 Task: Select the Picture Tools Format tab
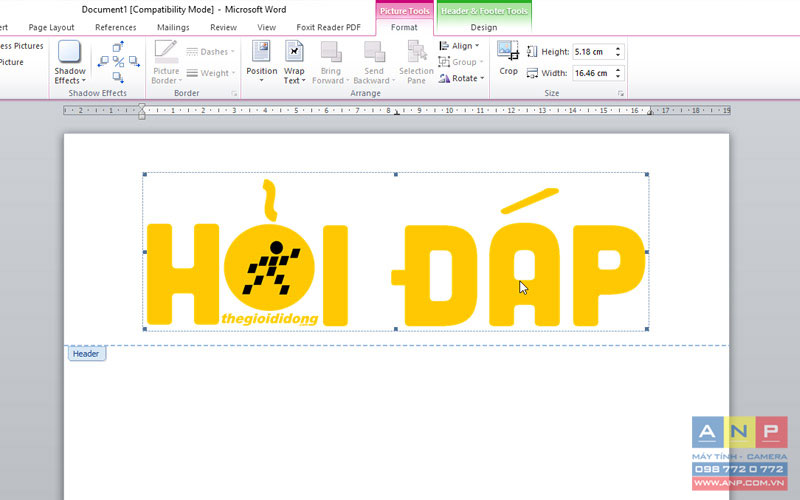[x=404, y=27]
